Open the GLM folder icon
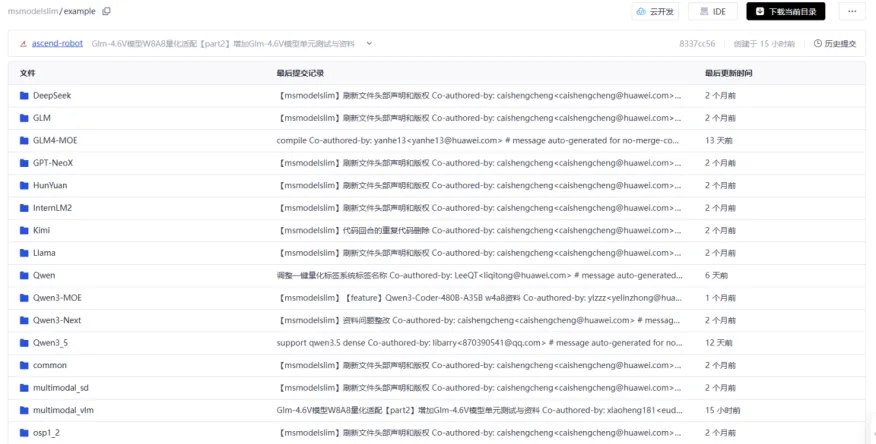 24,118
